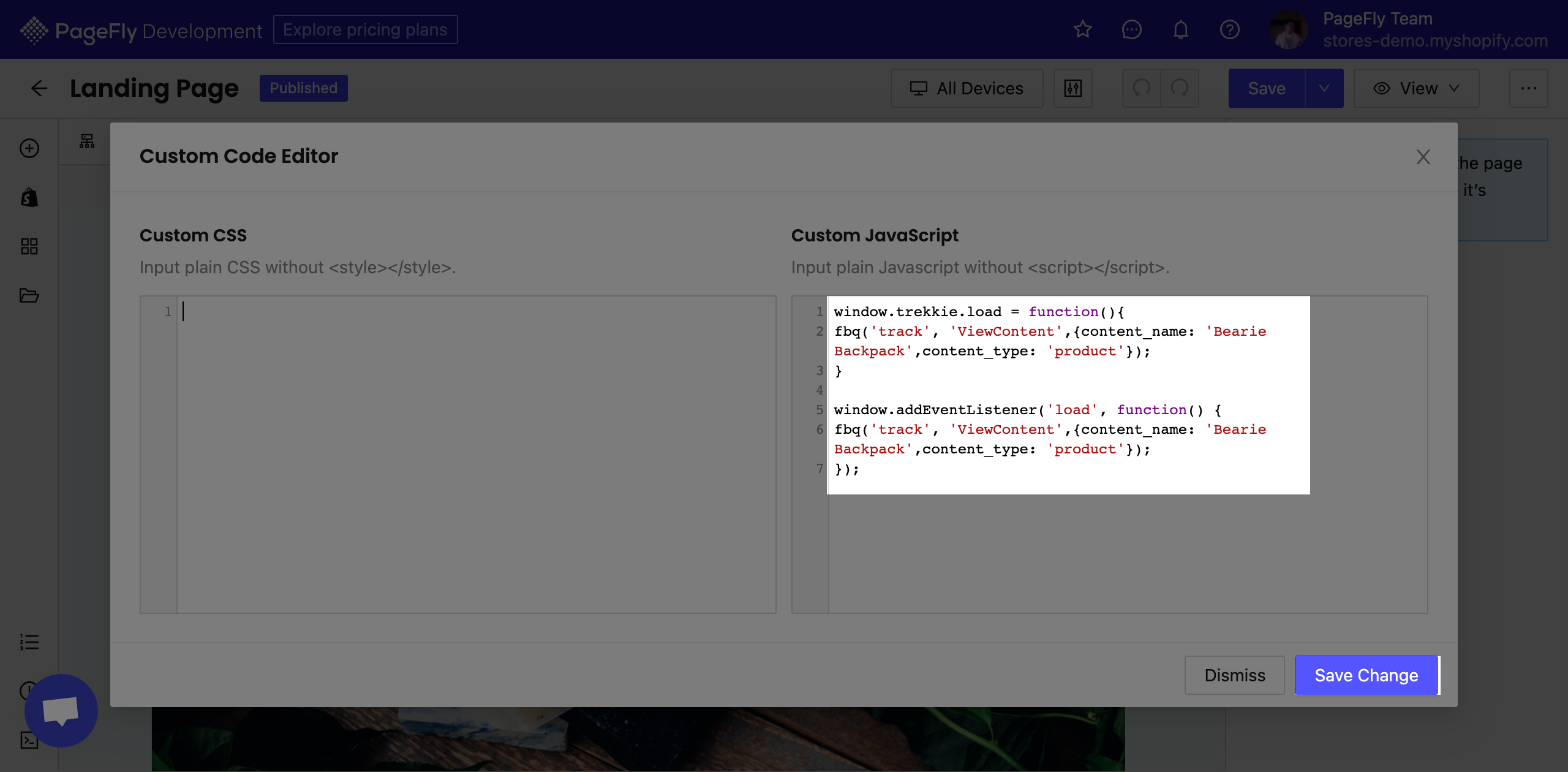Click the add element plus icon in sidebar
The width and height of the screenshot is (1568, 772).
coord(29,148)
